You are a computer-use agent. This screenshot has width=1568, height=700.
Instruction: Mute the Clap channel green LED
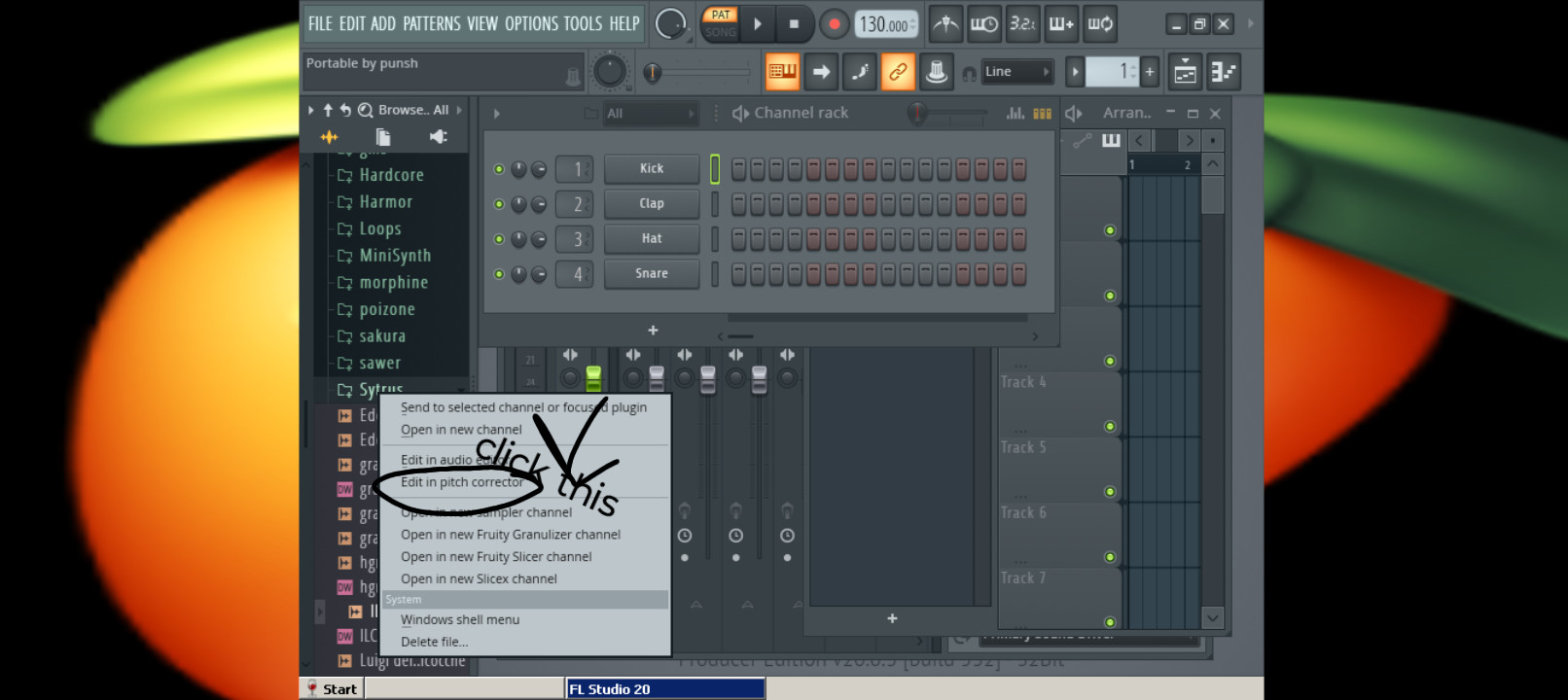tap(499, 204)
